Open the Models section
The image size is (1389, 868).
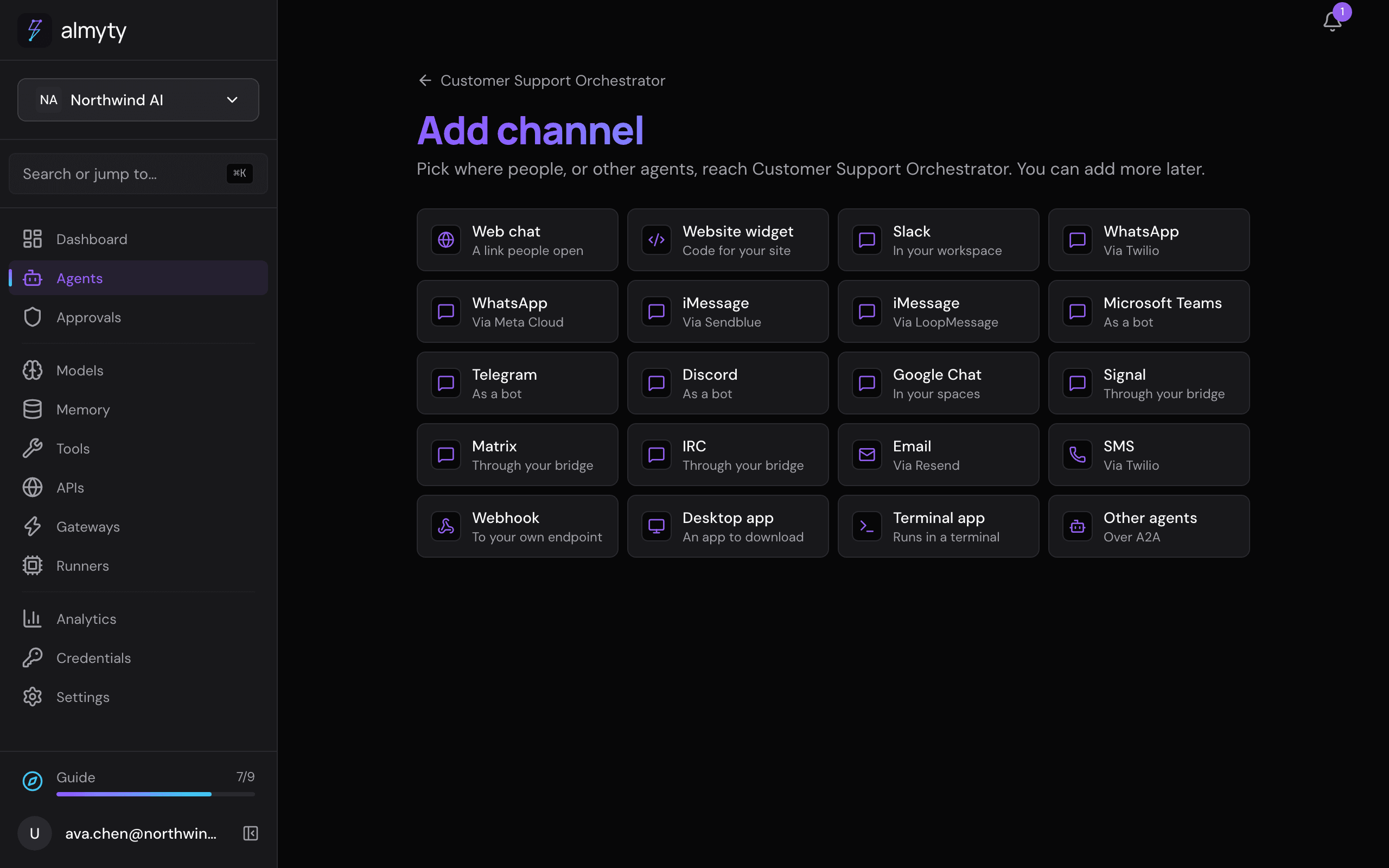pos(138,371)
